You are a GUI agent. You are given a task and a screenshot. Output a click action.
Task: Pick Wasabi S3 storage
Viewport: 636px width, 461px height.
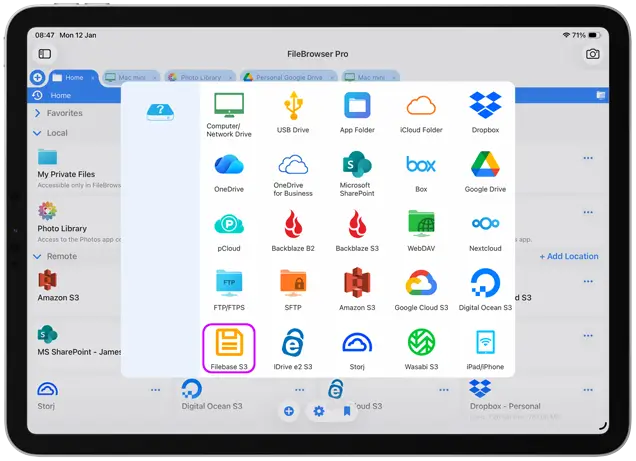click(x=421, y=349)
